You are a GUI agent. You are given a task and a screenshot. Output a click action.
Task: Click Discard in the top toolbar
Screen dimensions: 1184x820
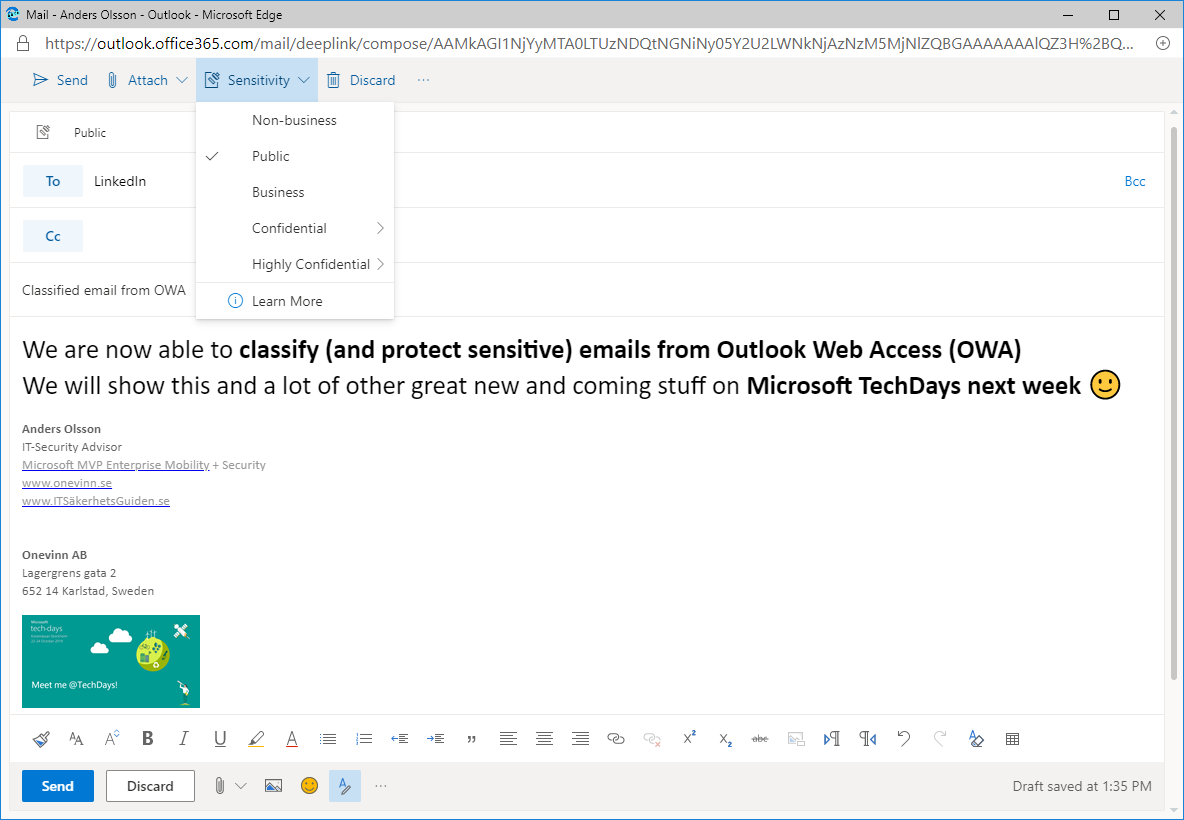pyautogui.click(x=361, y=80)
